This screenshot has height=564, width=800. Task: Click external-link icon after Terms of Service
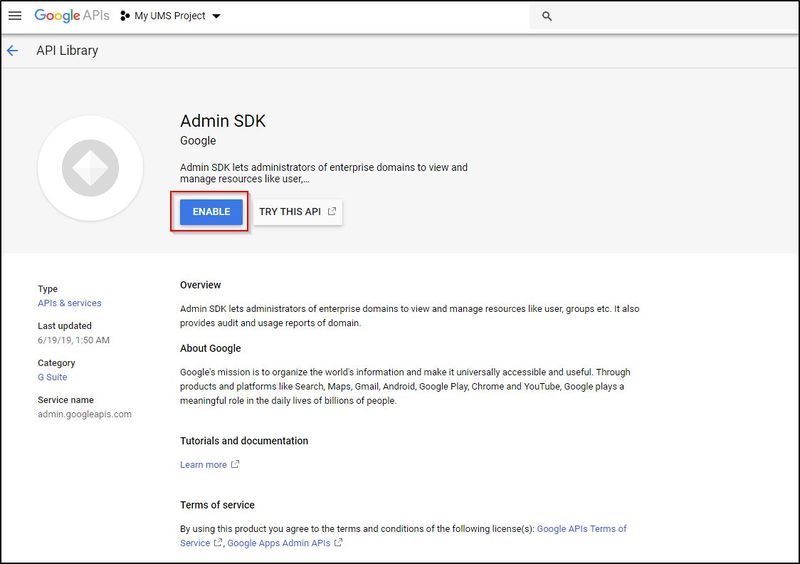coord(218,543)
